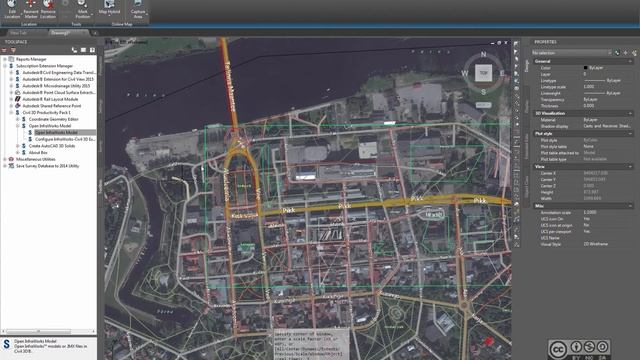Viewport: 640px width, 360px height.
Task: Click the black Color ByLayer swatch
Action: [585, 68]
